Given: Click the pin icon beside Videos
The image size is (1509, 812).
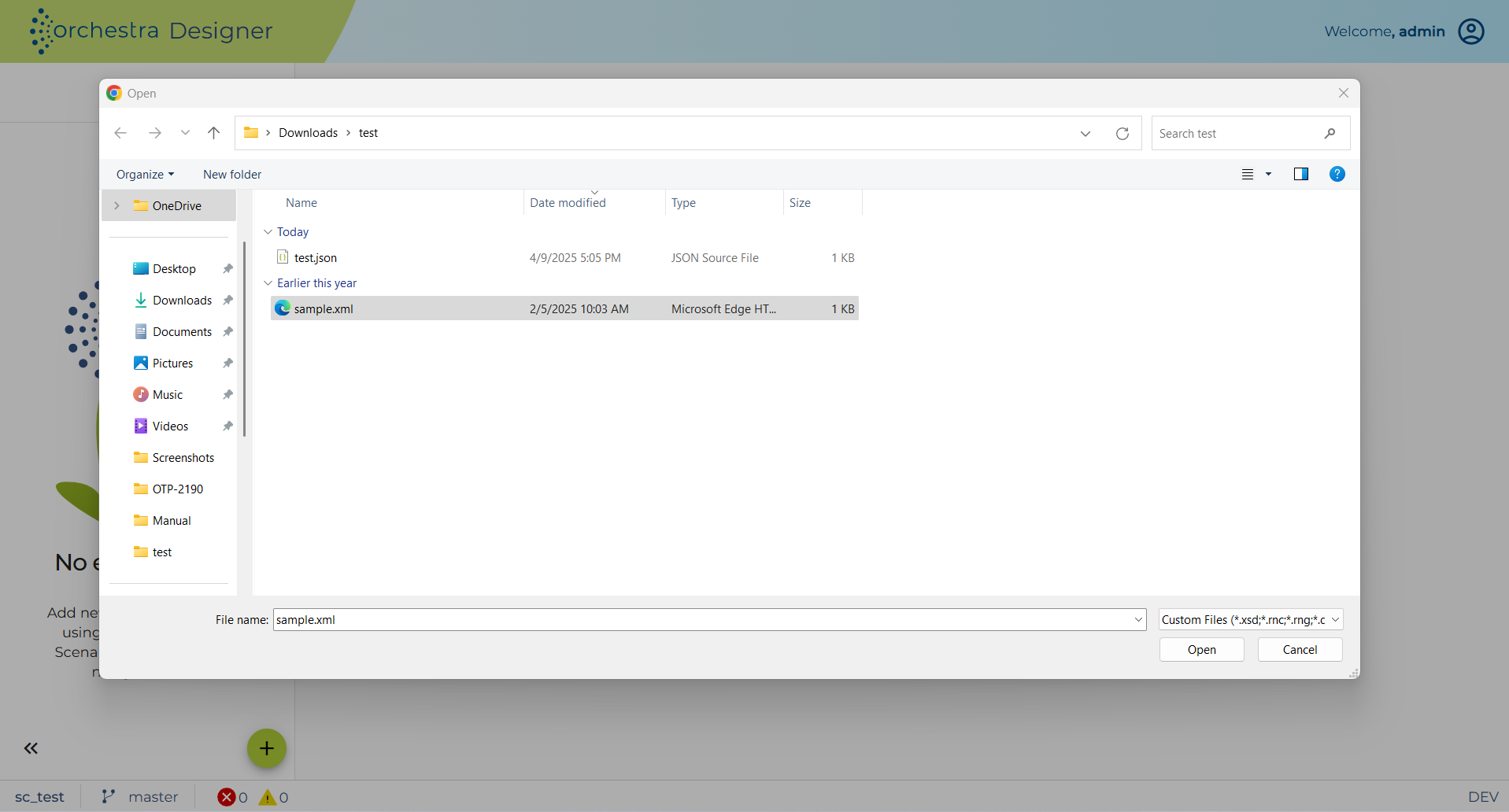Looking at the screenshot, I should [x=227, y=426].
